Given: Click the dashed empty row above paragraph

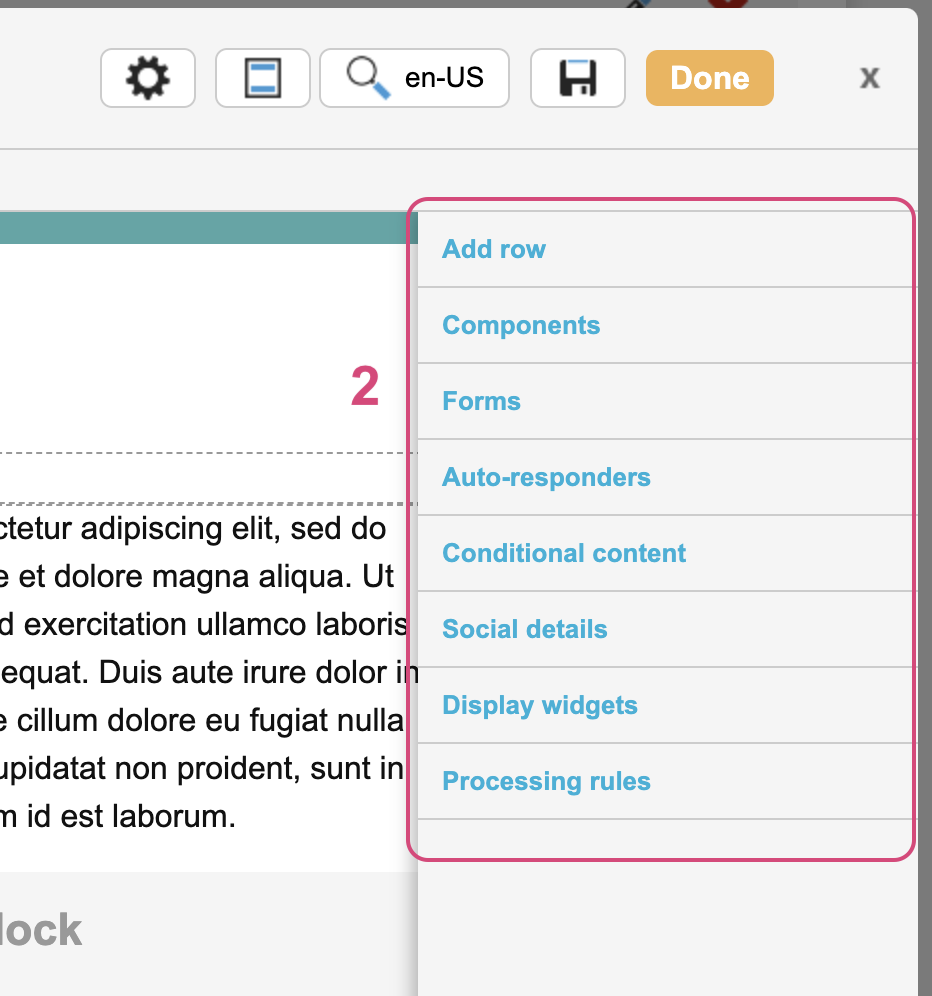Looking at the screenshot, I should pos(200,478).
